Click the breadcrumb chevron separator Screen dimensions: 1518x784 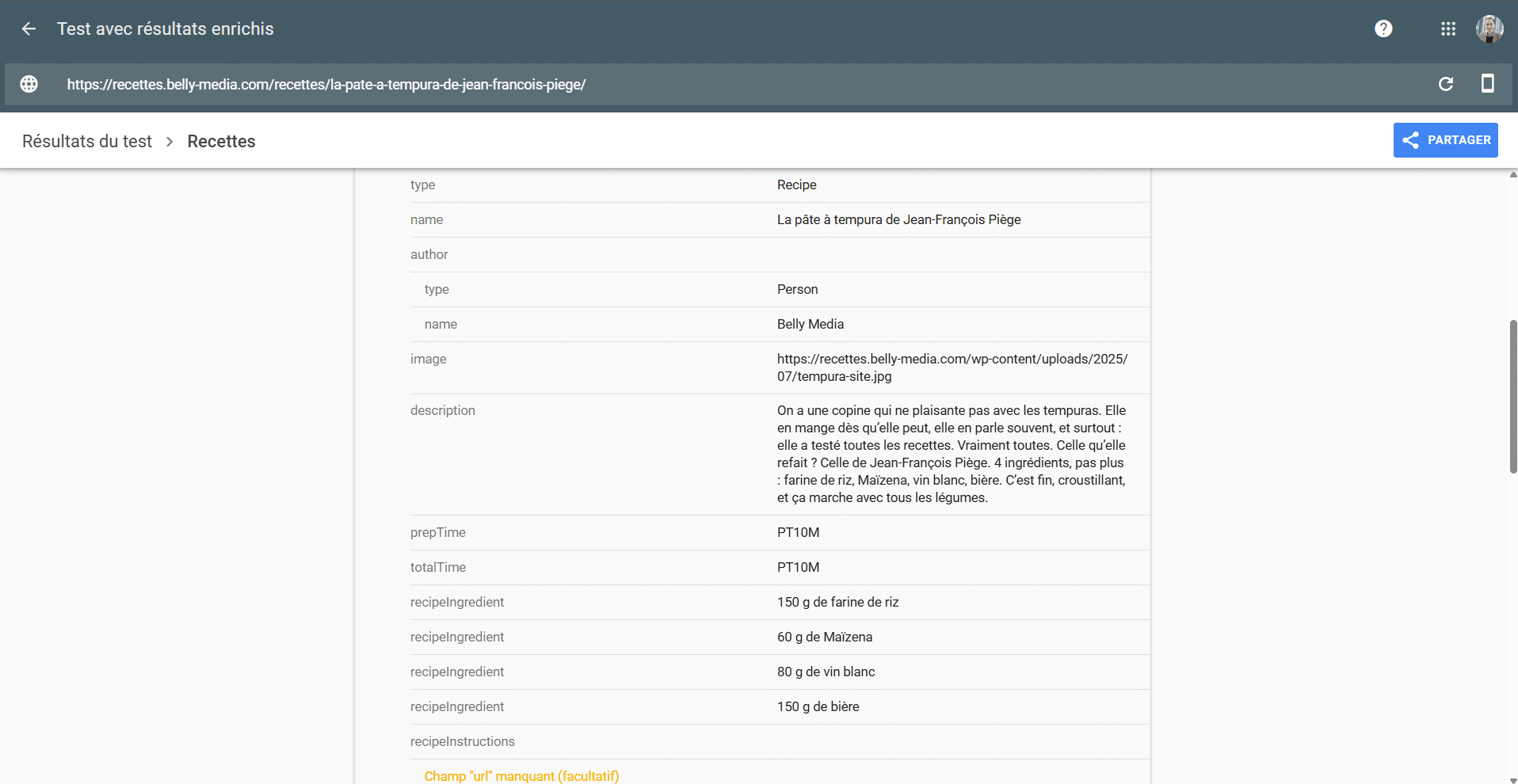[x=170, y=142]
